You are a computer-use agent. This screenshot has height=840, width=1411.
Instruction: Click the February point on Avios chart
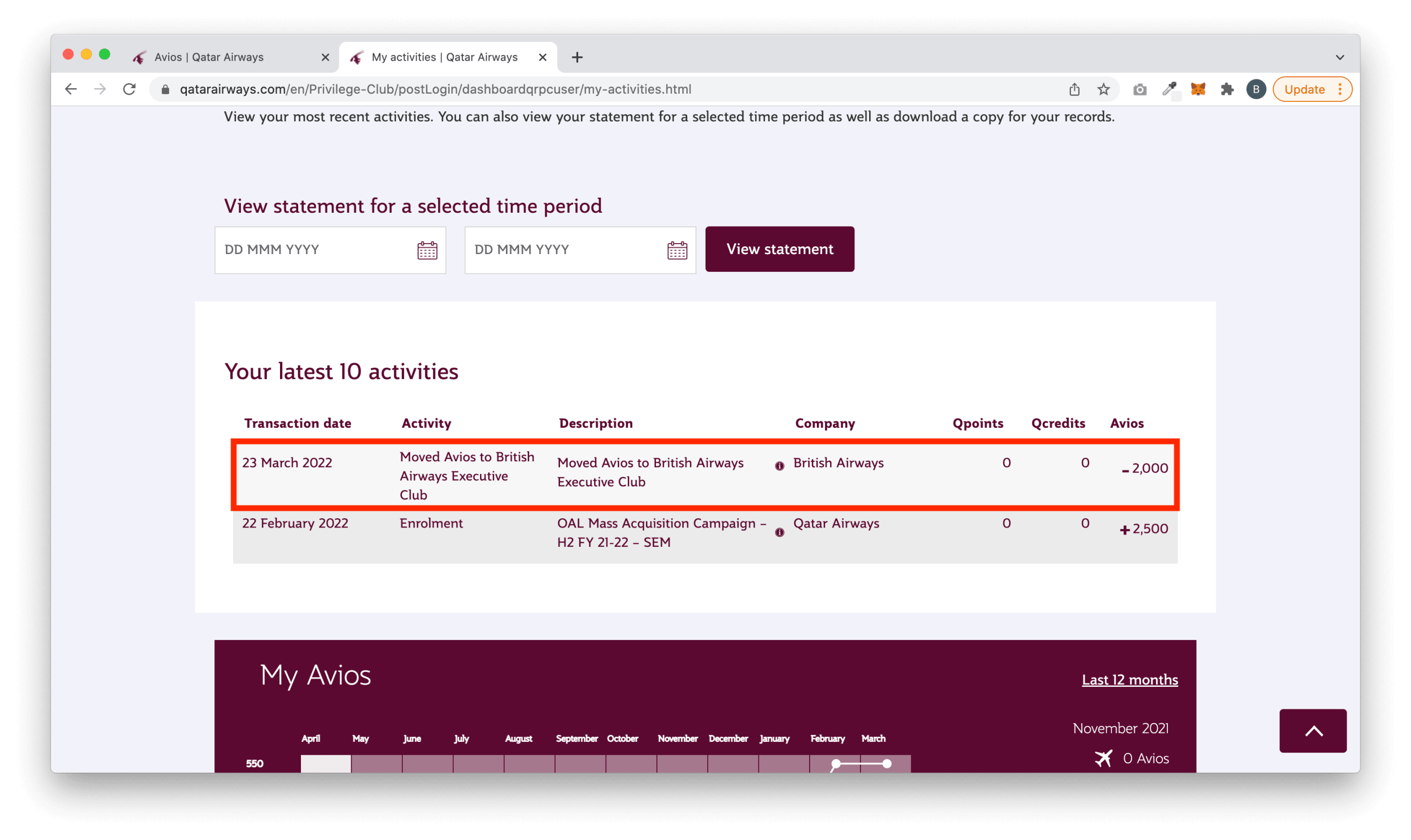click(x=836, y=763)
